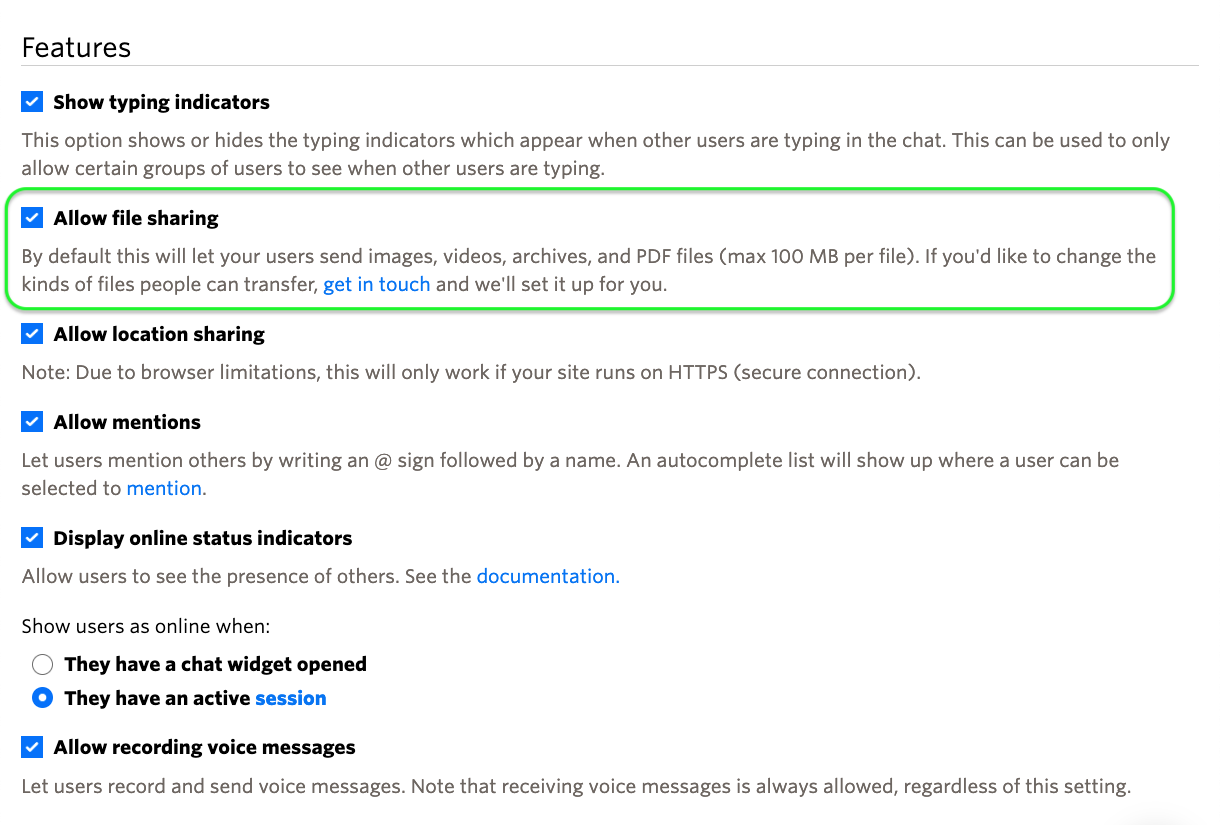
Task: Click the "Allow location sharing" label
Action: (158, 333)
